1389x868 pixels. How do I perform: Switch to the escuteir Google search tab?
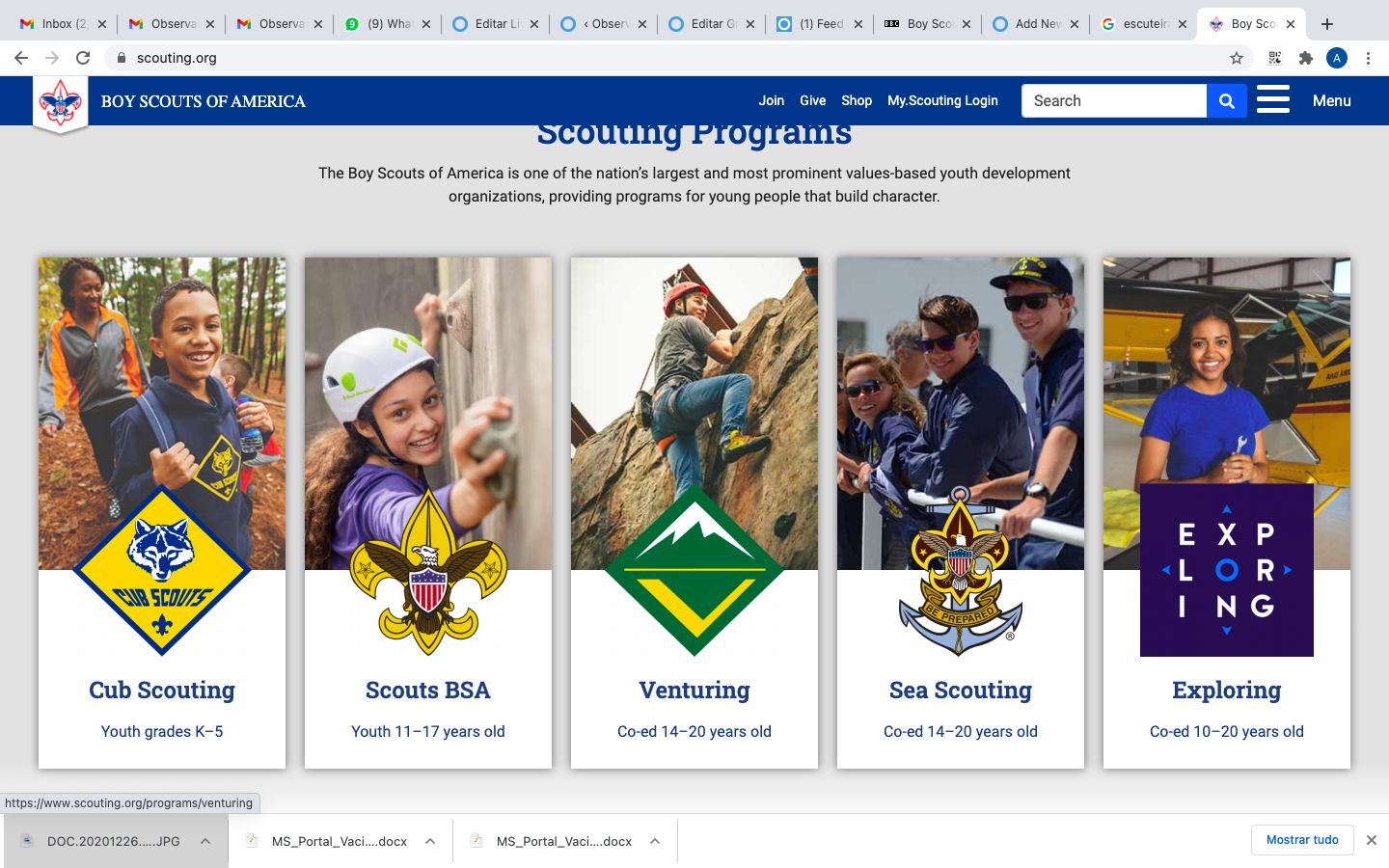(x=1143, y=24)
